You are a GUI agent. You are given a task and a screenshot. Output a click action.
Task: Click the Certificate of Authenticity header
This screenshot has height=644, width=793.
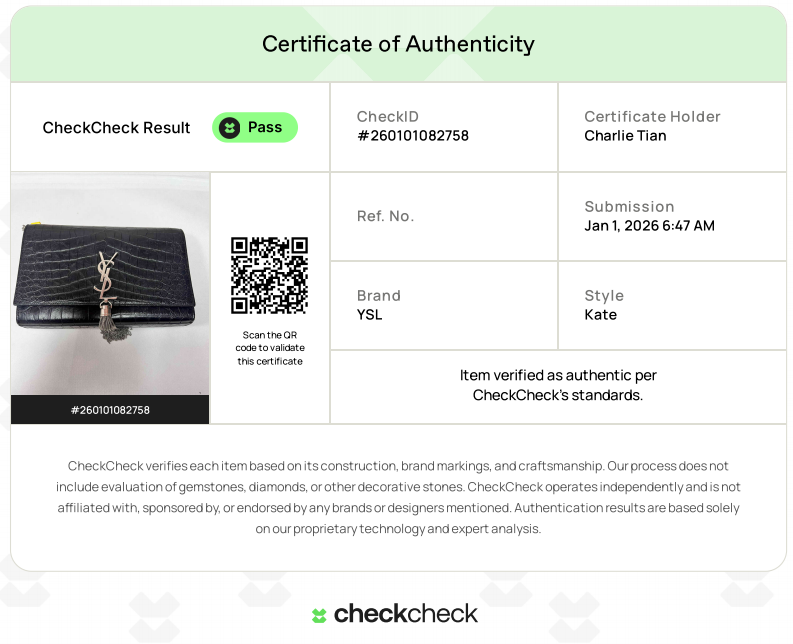(398, 44)
